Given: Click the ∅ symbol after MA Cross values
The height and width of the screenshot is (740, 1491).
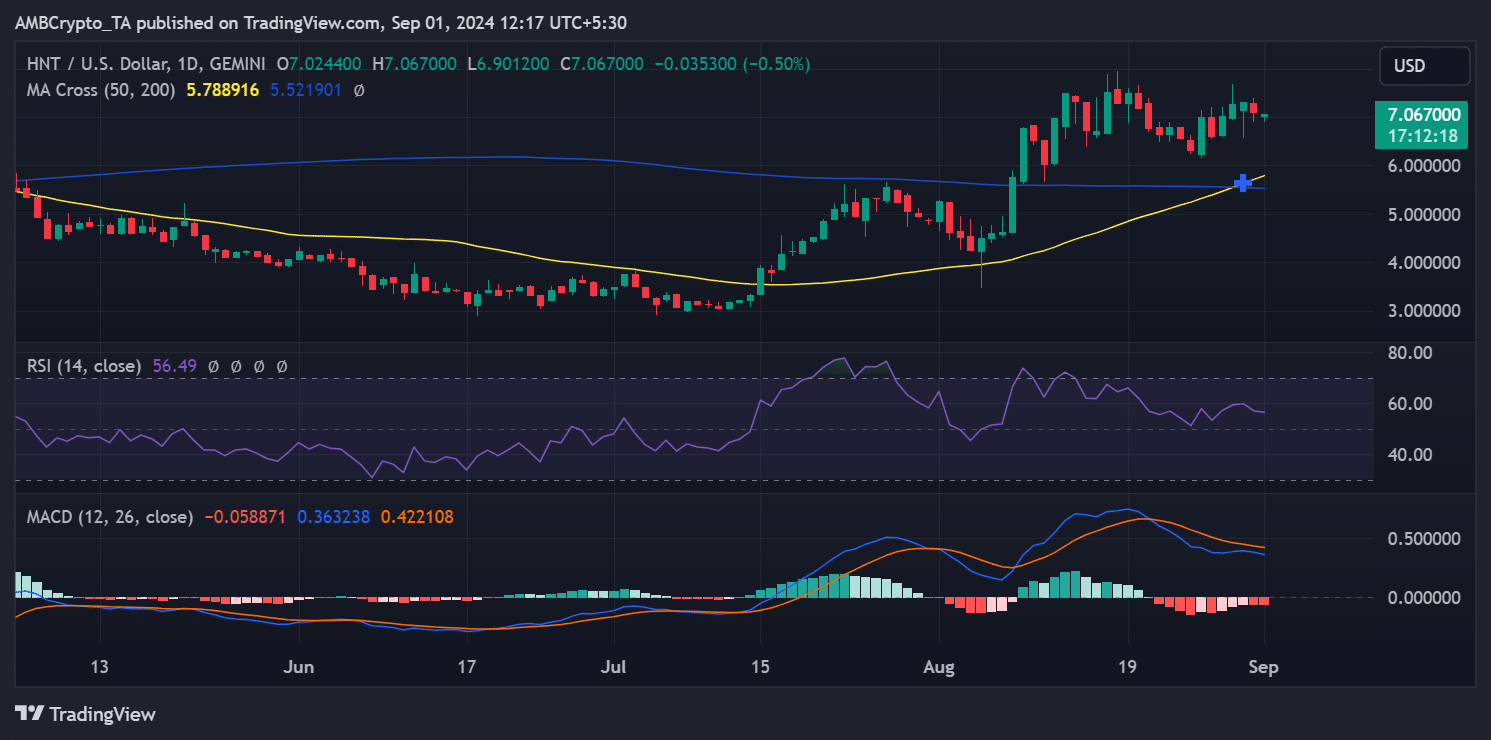Looking at the screenshot, I should (x=359, y=90).
